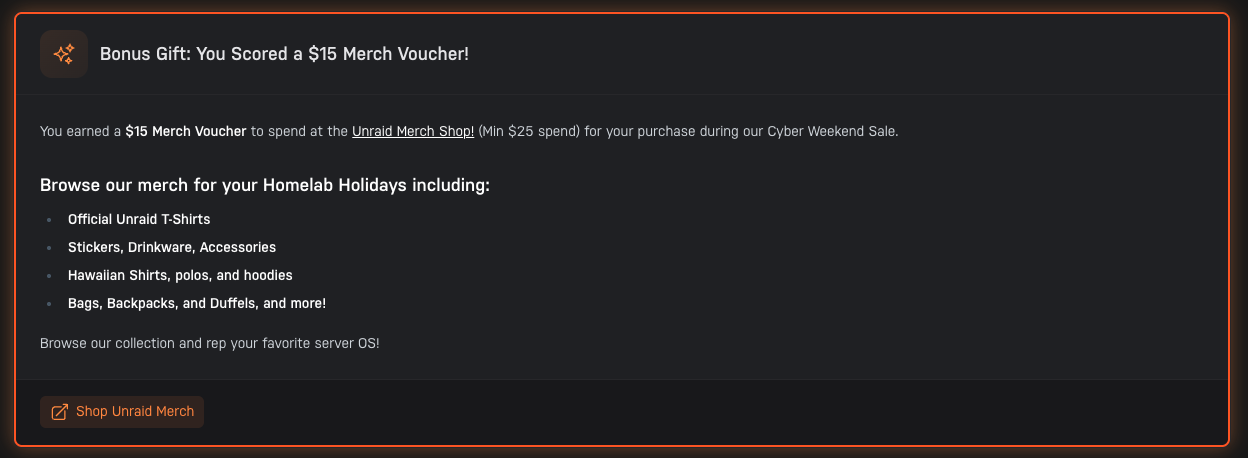Click the external-link icon on the merch button
The image size is (1248, 458).
tap(60, 412)
